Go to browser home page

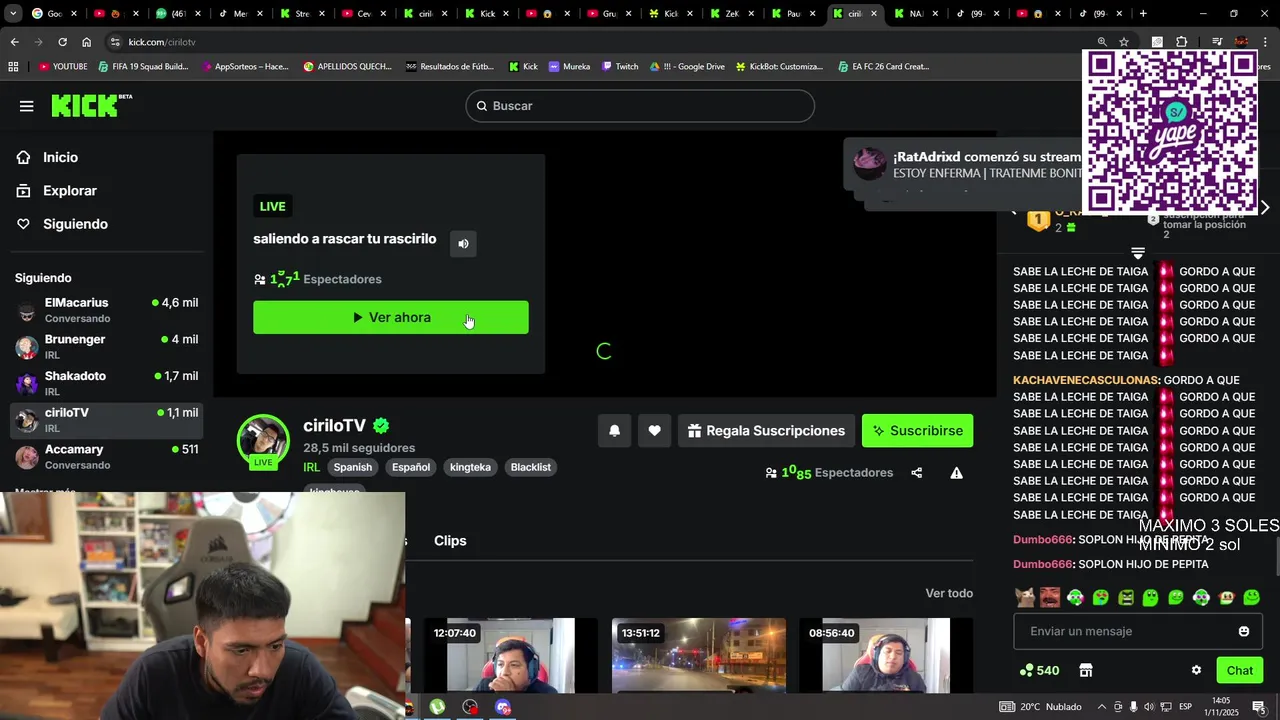click(x=86, y=42)
